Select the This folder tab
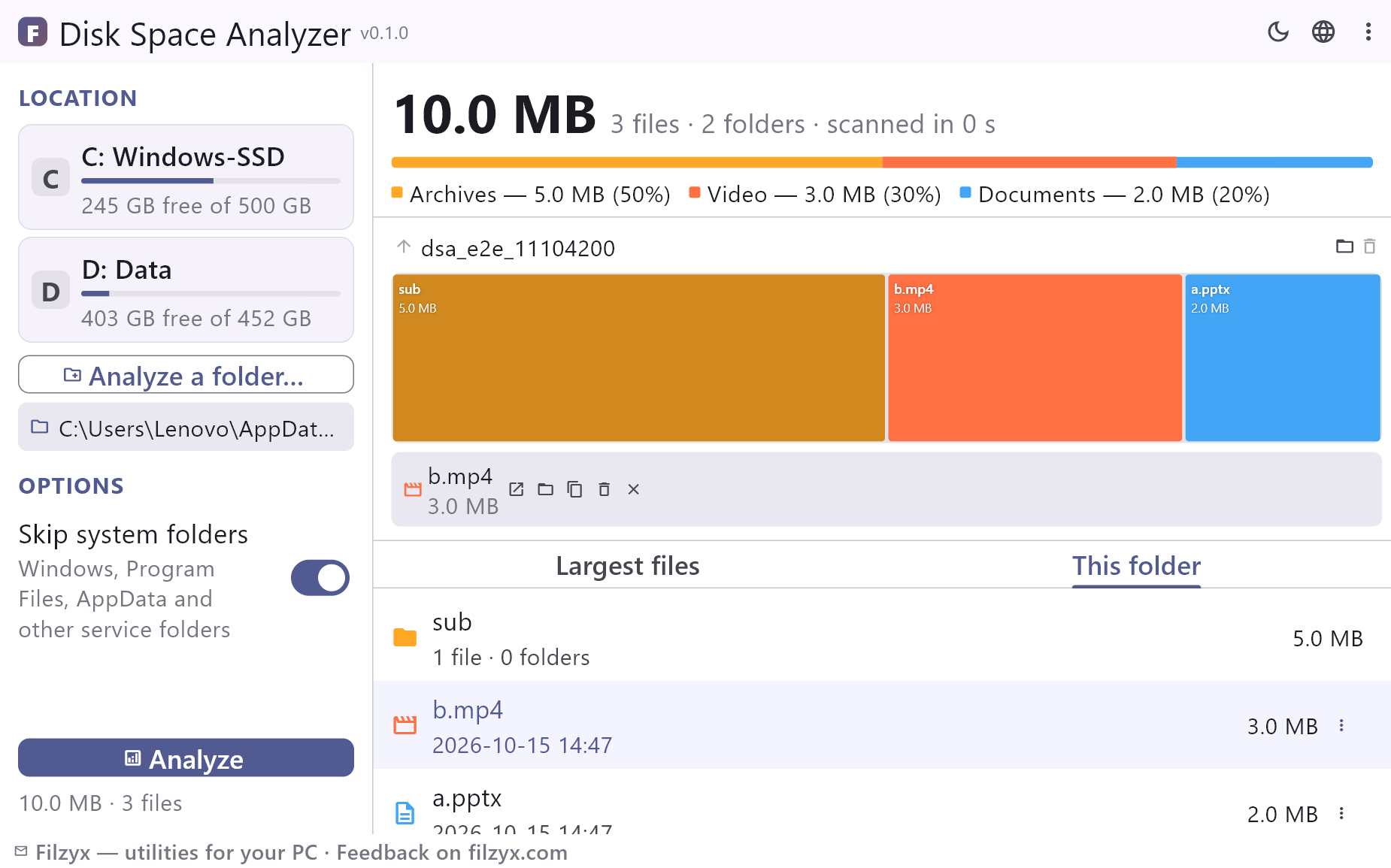 tap(1136, 566)
